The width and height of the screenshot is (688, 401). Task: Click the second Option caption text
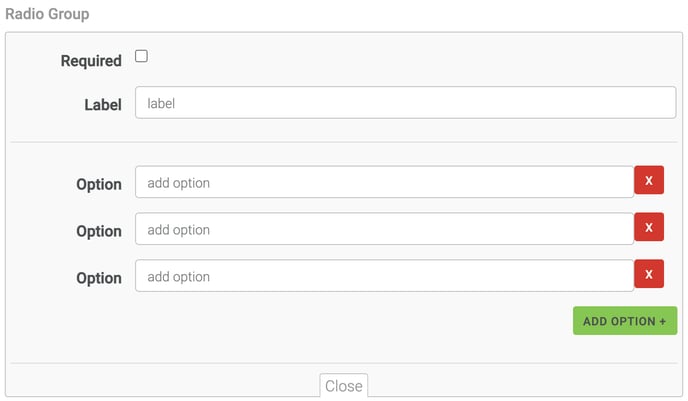click(99, 231)
